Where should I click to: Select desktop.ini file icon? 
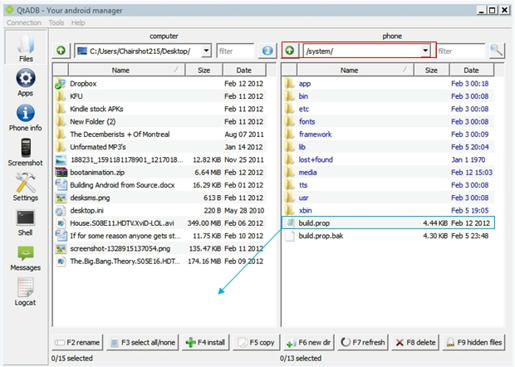tap(61, 211)
